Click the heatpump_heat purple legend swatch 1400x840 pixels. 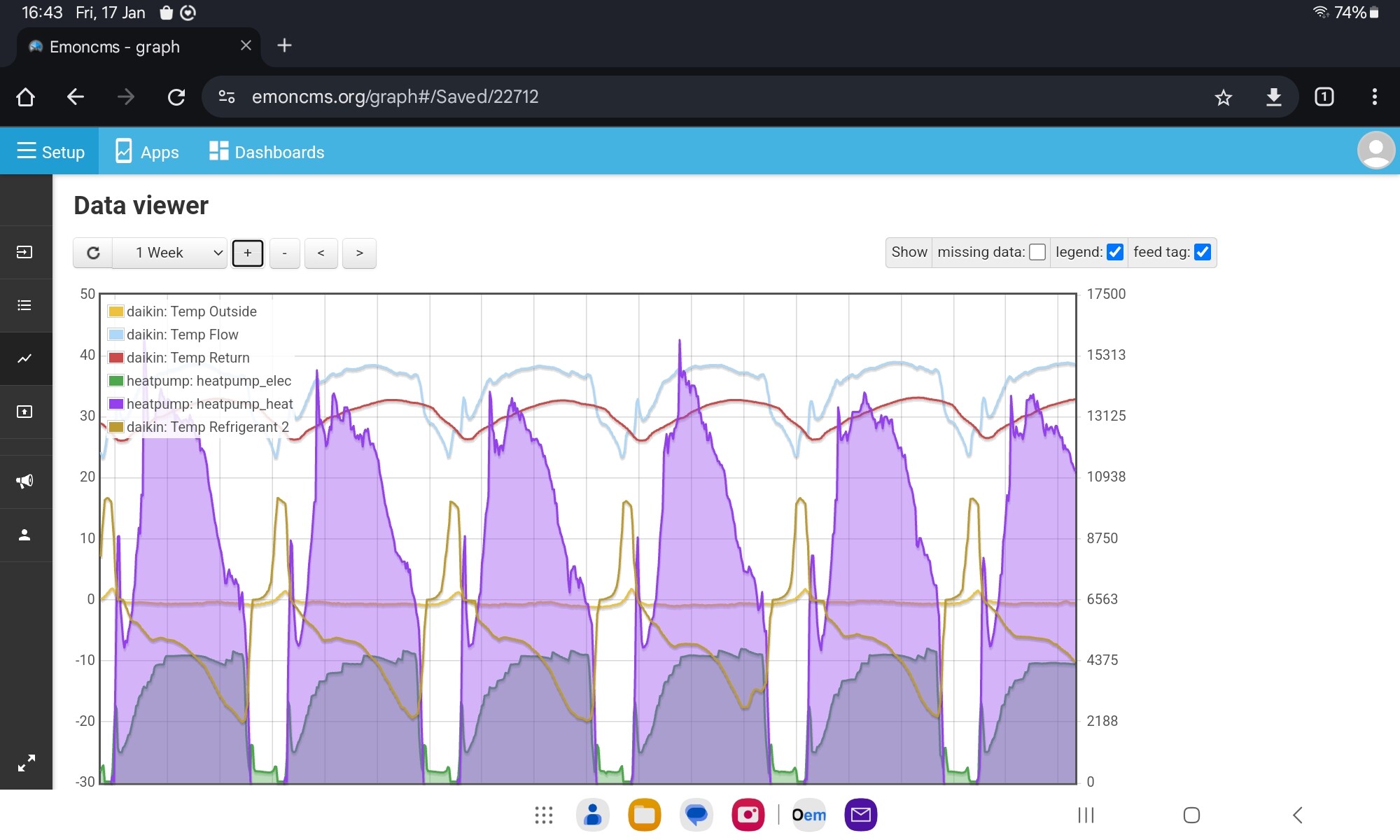(116, 404)
